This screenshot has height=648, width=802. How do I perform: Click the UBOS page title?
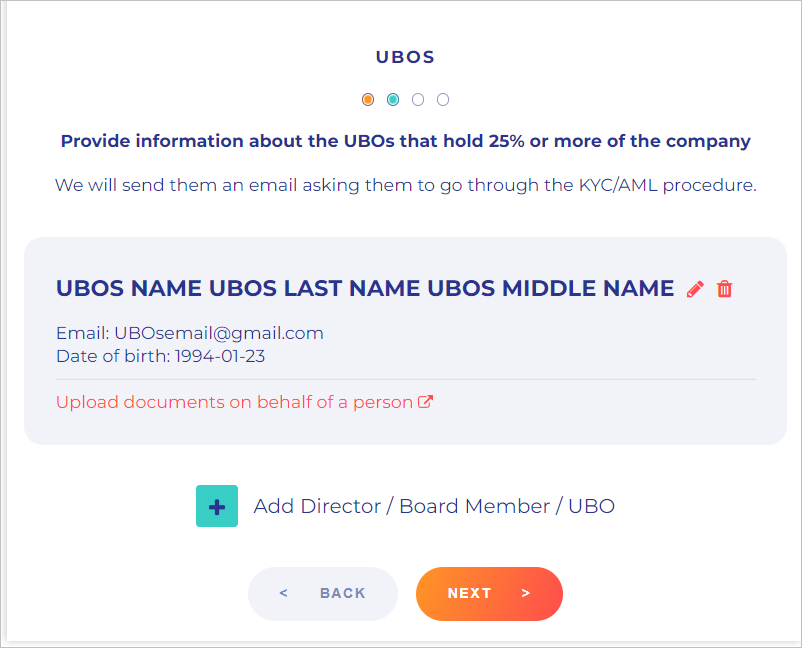[405, 57]
